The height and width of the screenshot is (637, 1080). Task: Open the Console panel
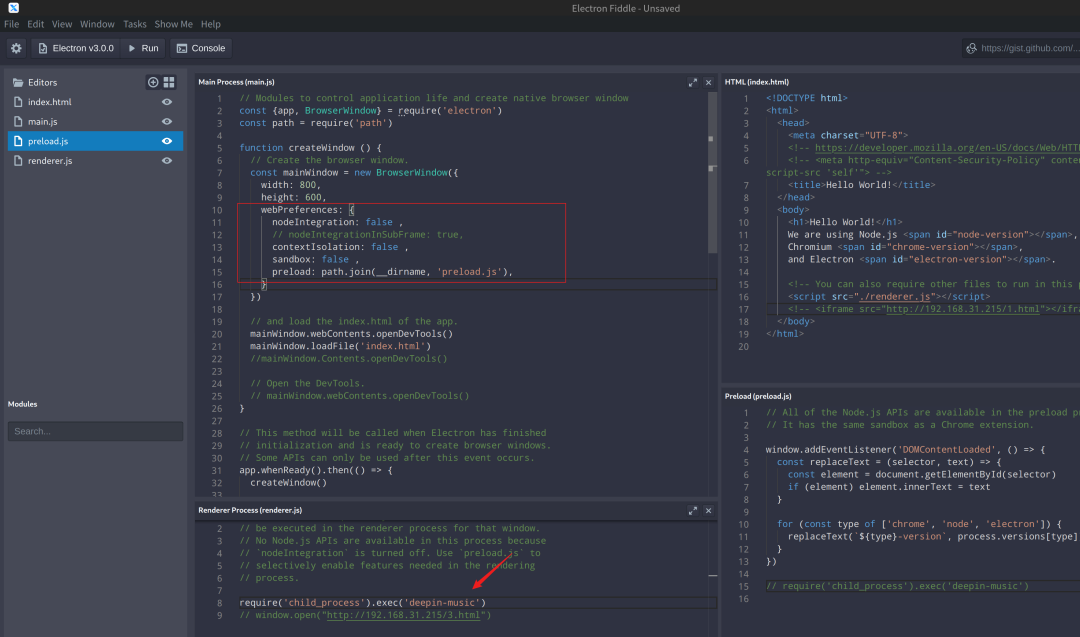coord(201,48)
